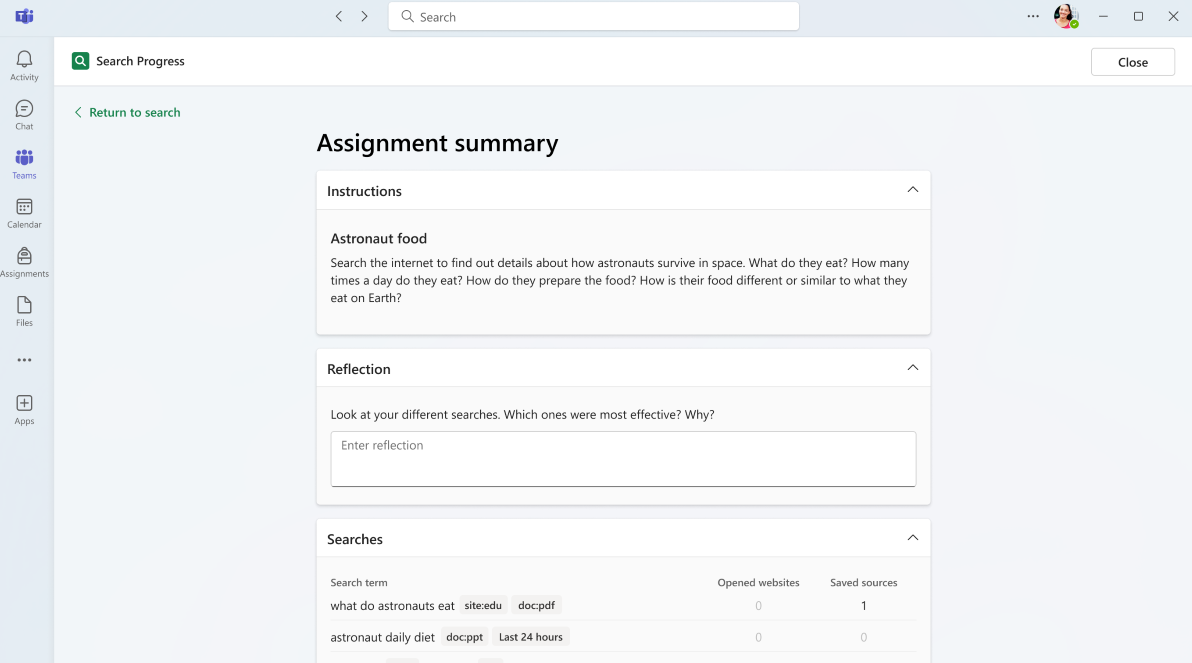Viewport: 1192px width, 663px height.
Task: Click the Search Progress app icon
Action: click(x=81, y=61)
